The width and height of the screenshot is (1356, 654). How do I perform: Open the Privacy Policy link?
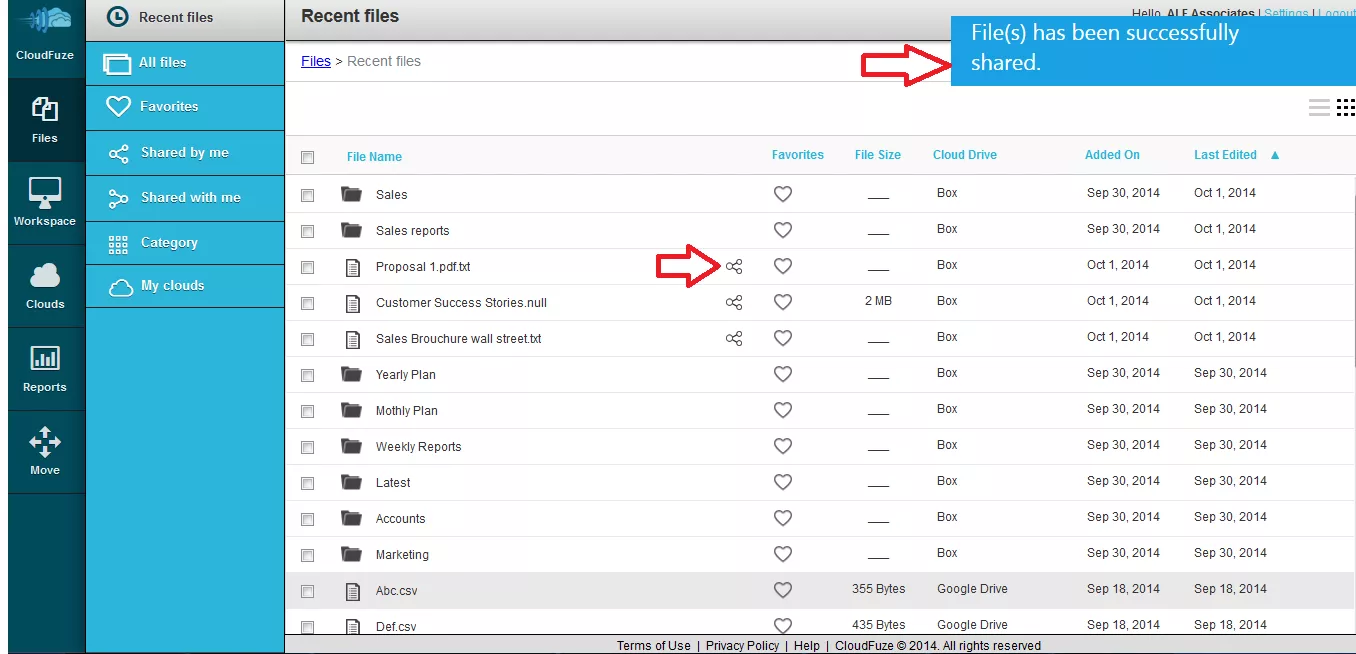[742, 645]
